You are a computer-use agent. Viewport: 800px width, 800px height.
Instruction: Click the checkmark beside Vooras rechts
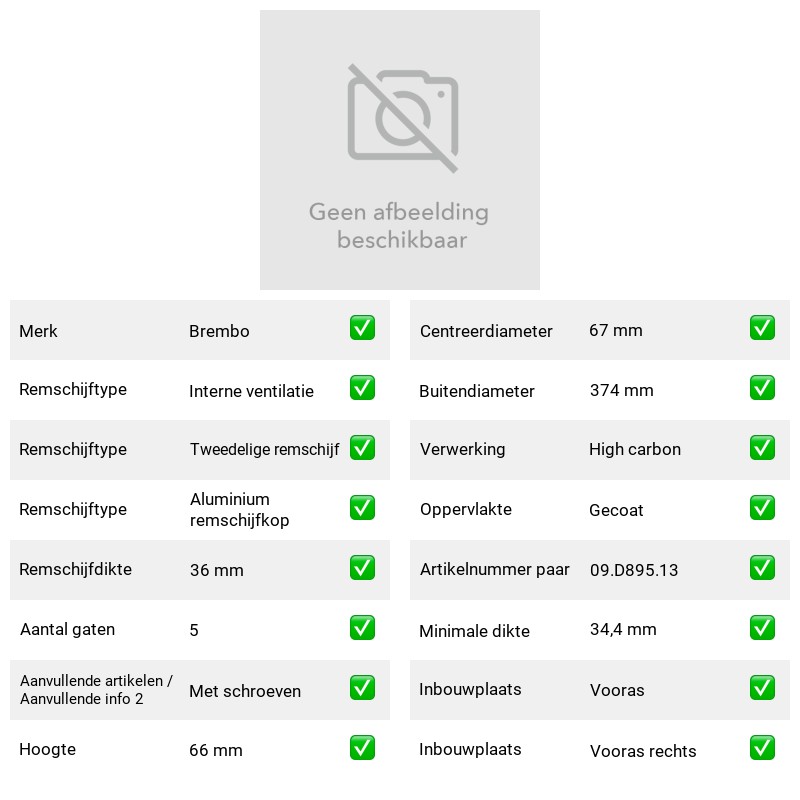click(x=762, y=747)
